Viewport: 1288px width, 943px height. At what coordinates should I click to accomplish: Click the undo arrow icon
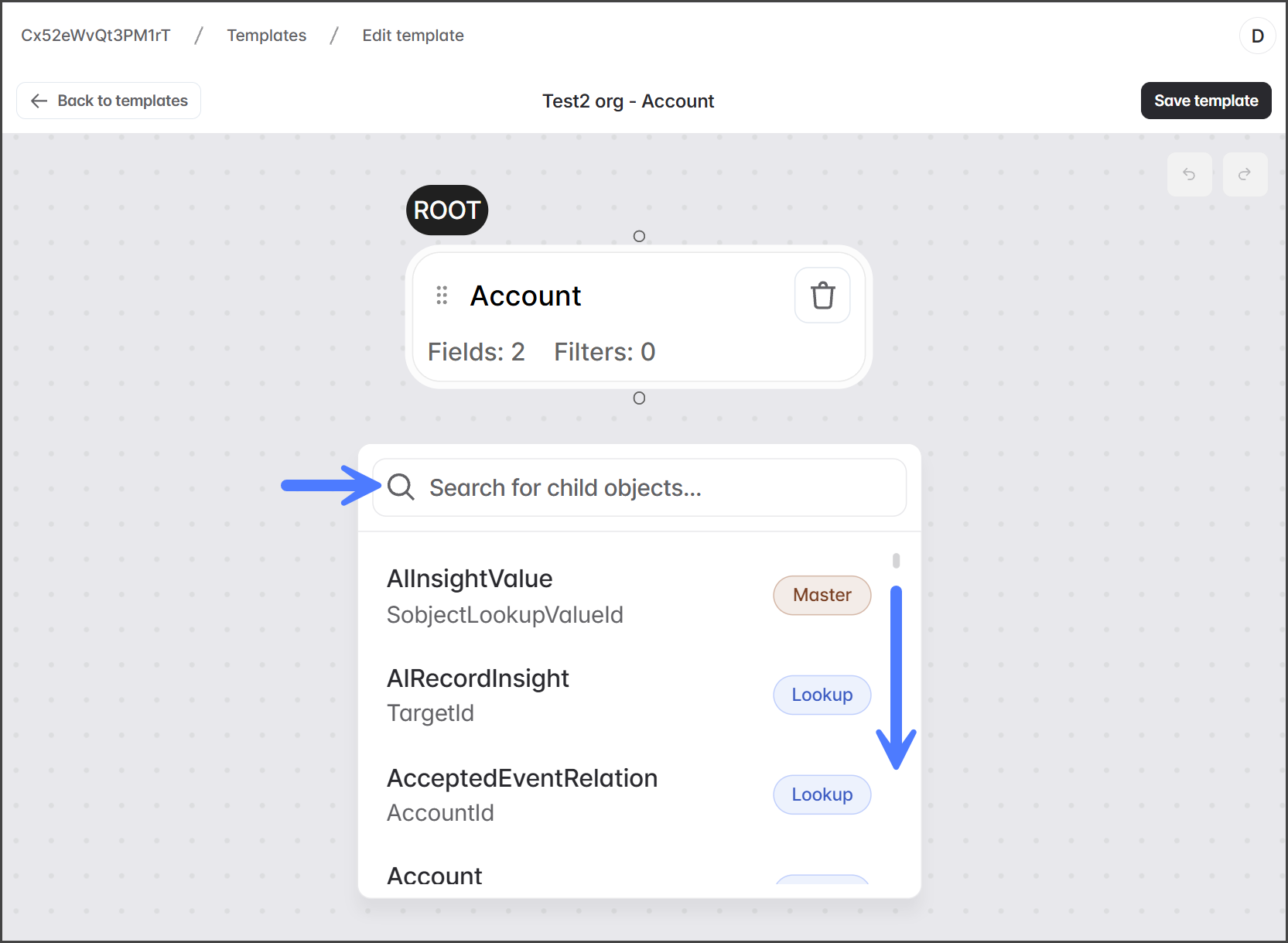point(1189,174)
